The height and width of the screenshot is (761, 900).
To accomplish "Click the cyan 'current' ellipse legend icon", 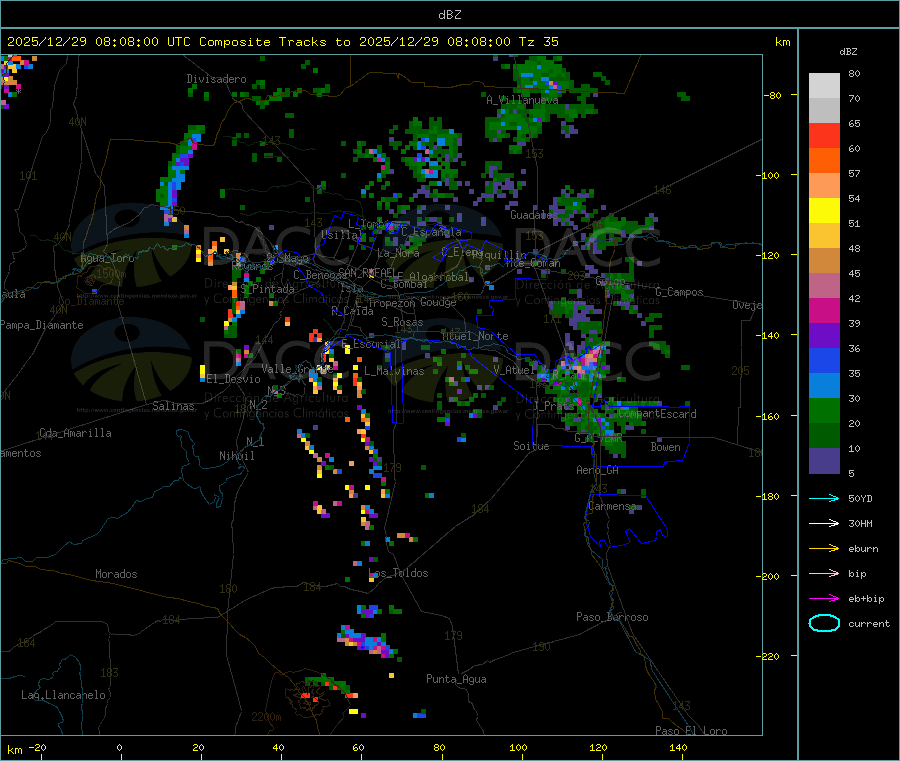I will click(824, 623).
